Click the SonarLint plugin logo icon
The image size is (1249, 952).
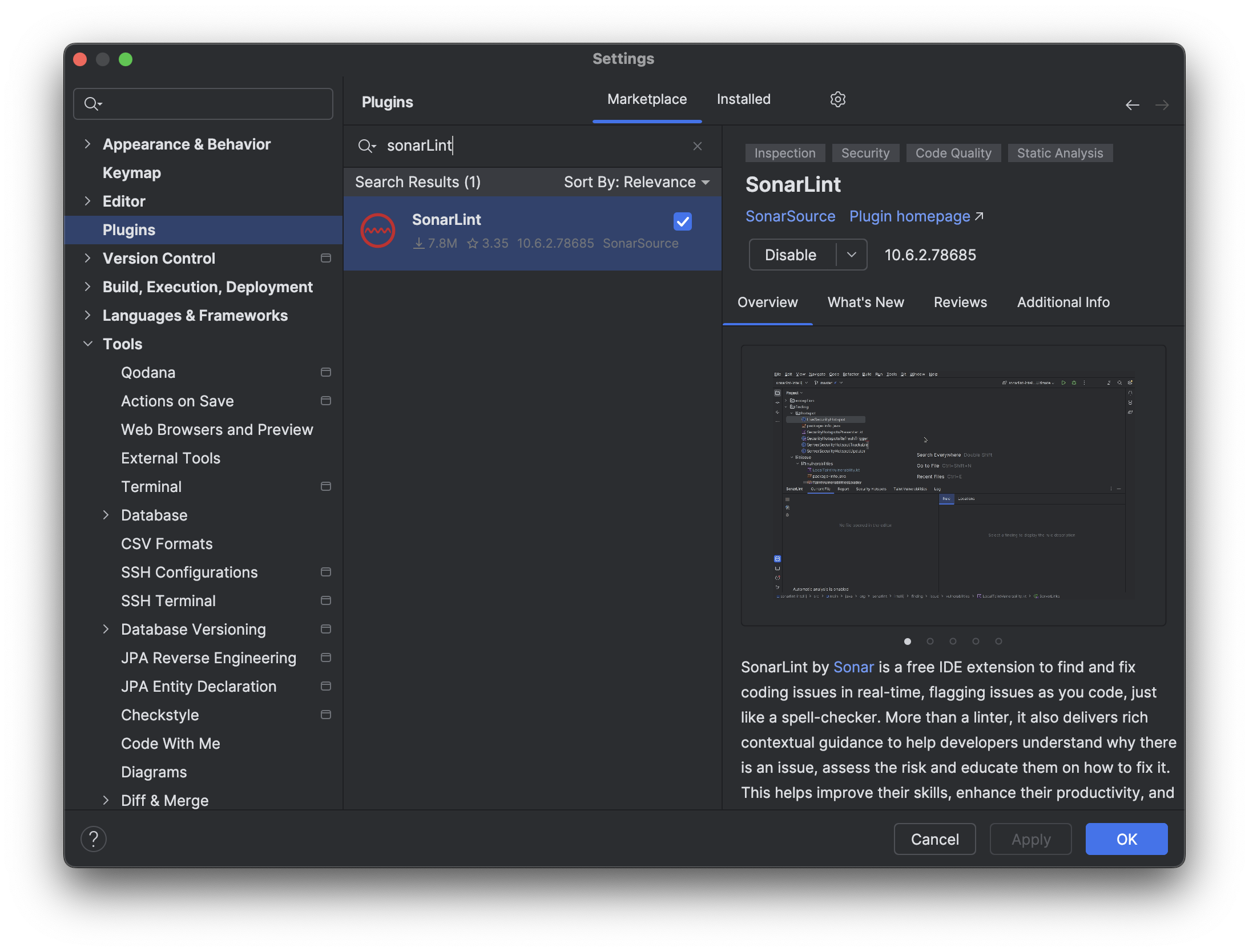click(377, 231)
